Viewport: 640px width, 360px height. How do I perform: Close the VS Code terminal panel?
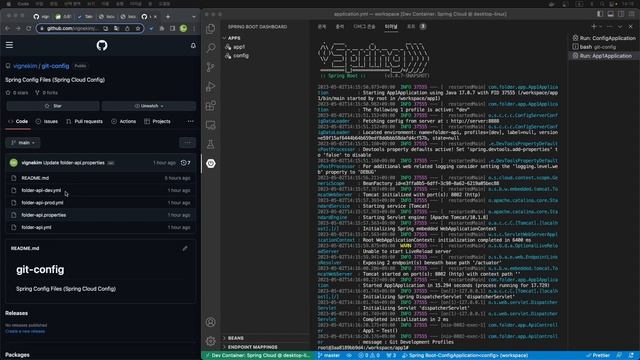pyautogui.click(x=631, y=27)
